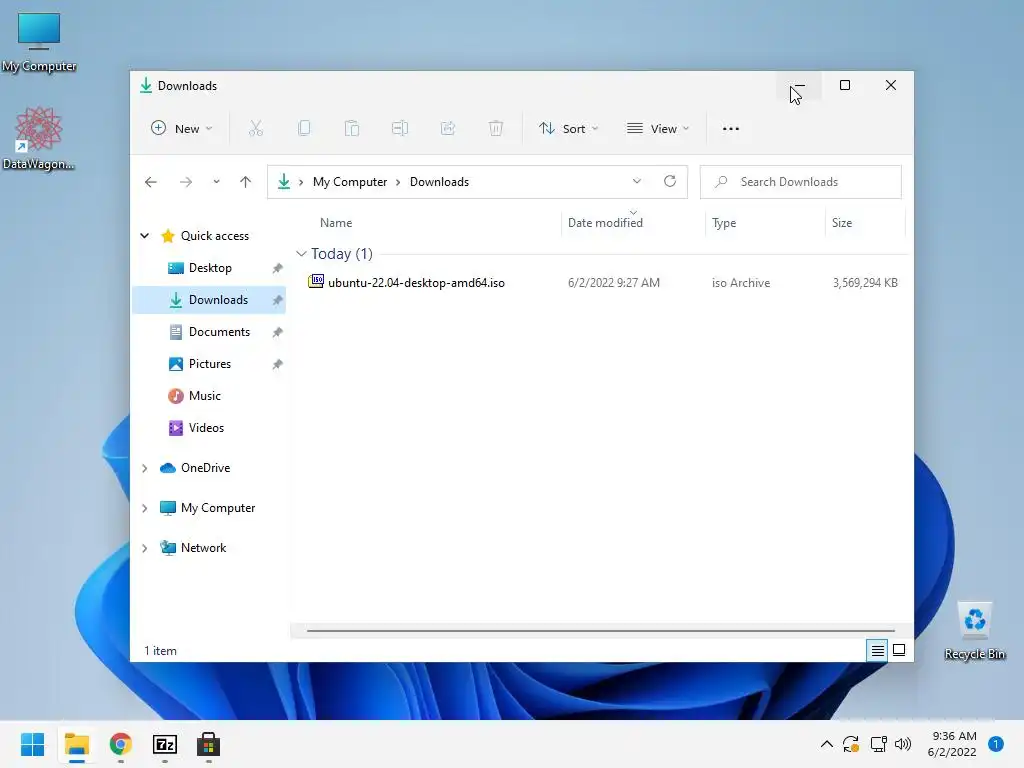Click the Cut scissors icon
The image size is (1024, 768).
point(256,129)
